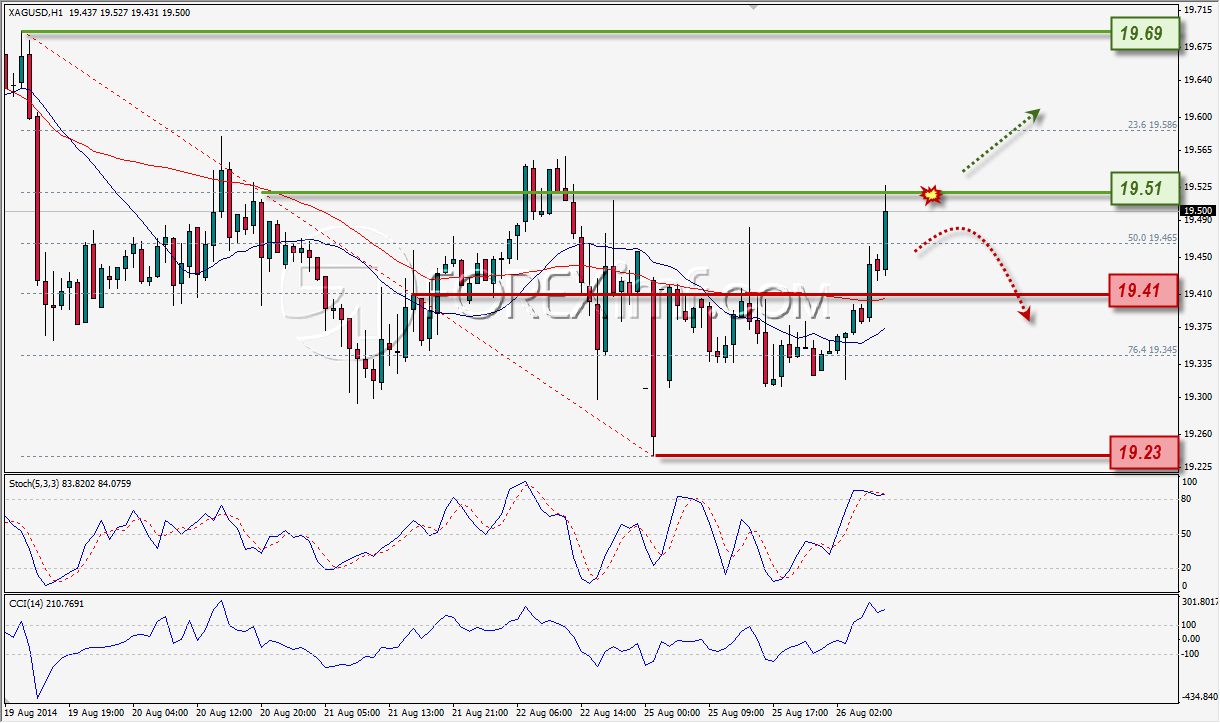The image size is (1220, 723).
Task: Click the XAGUSD,H1 chart title text
Action: 36,12
